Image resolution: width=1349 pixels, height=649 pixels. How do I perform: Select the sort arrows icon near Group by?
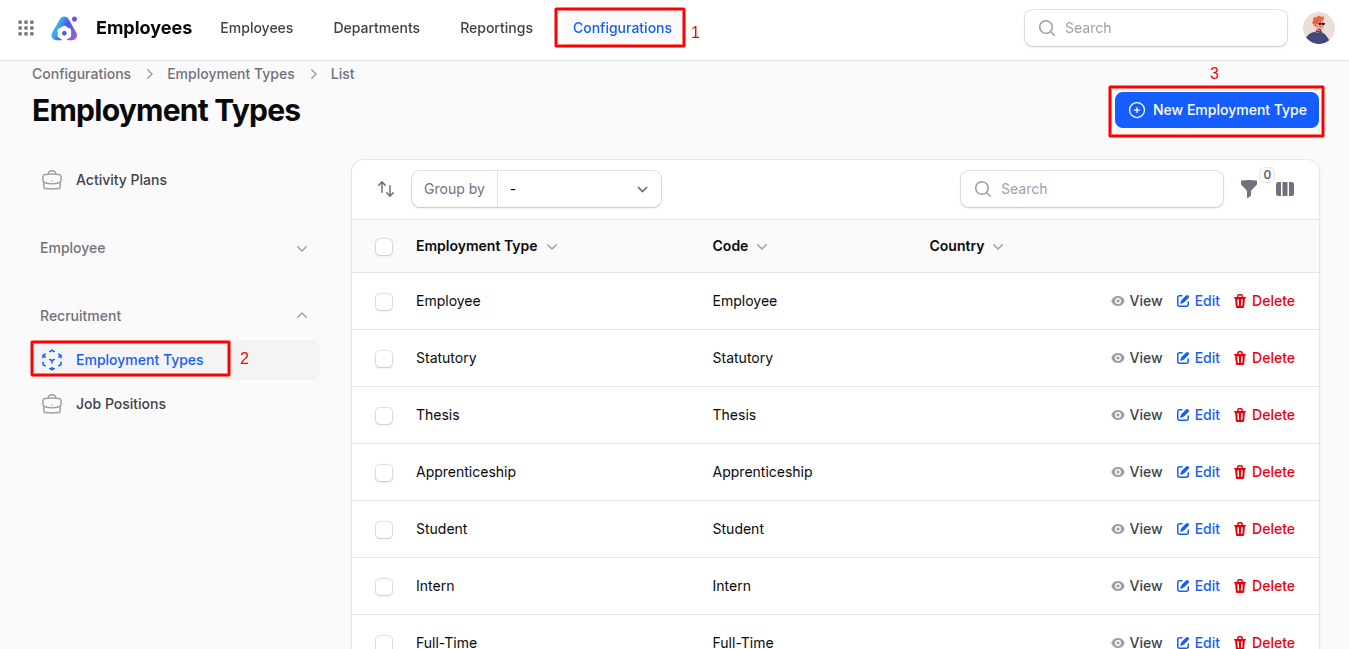click(385, 188)
